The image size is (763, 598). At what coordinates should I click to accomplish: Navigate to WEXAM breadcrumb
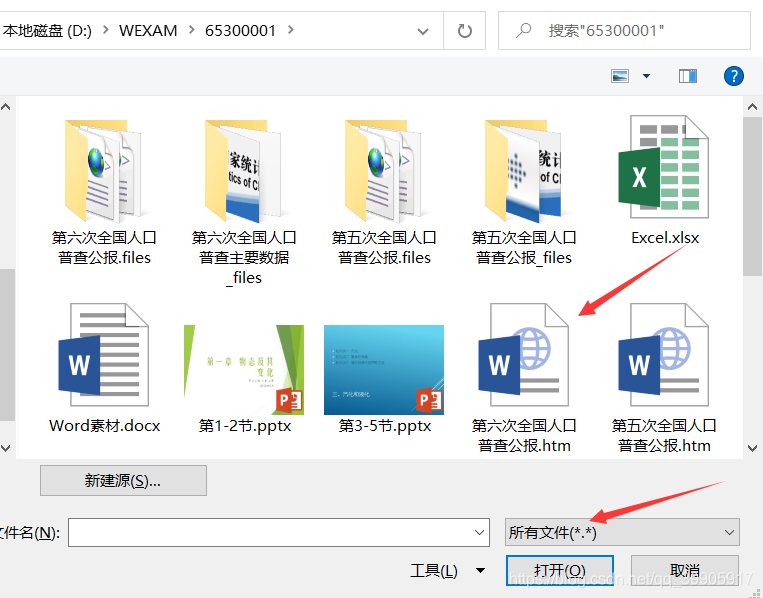tap(148, 31)
